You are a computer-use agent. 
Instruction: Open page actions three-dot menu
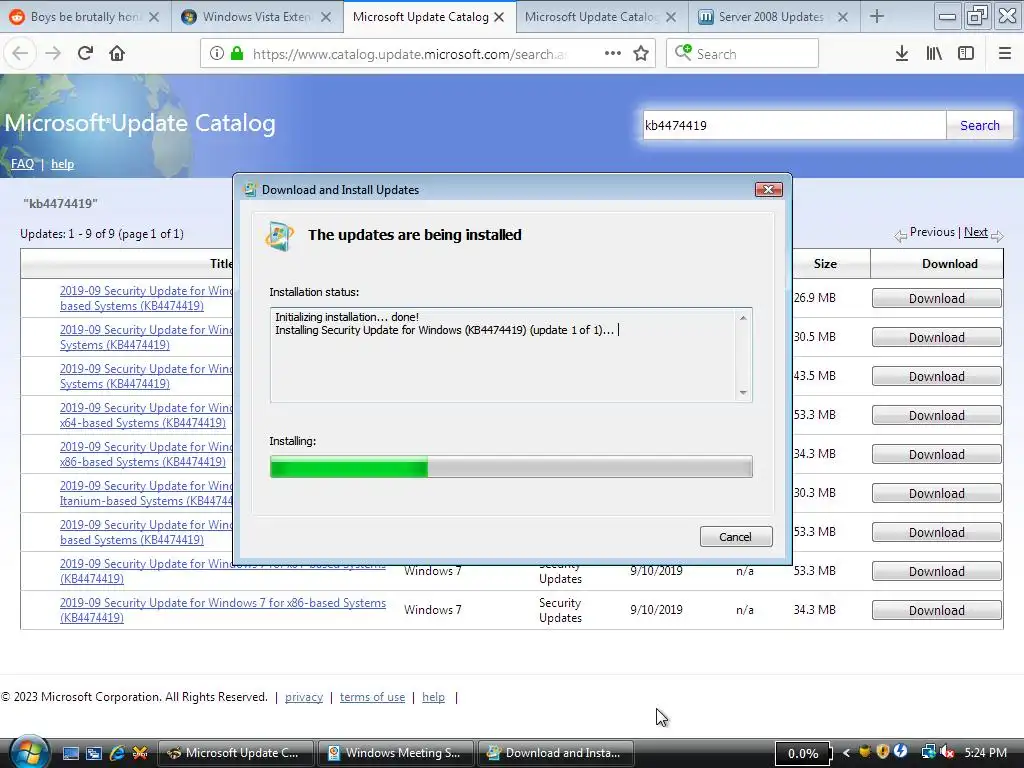point(613,54)
